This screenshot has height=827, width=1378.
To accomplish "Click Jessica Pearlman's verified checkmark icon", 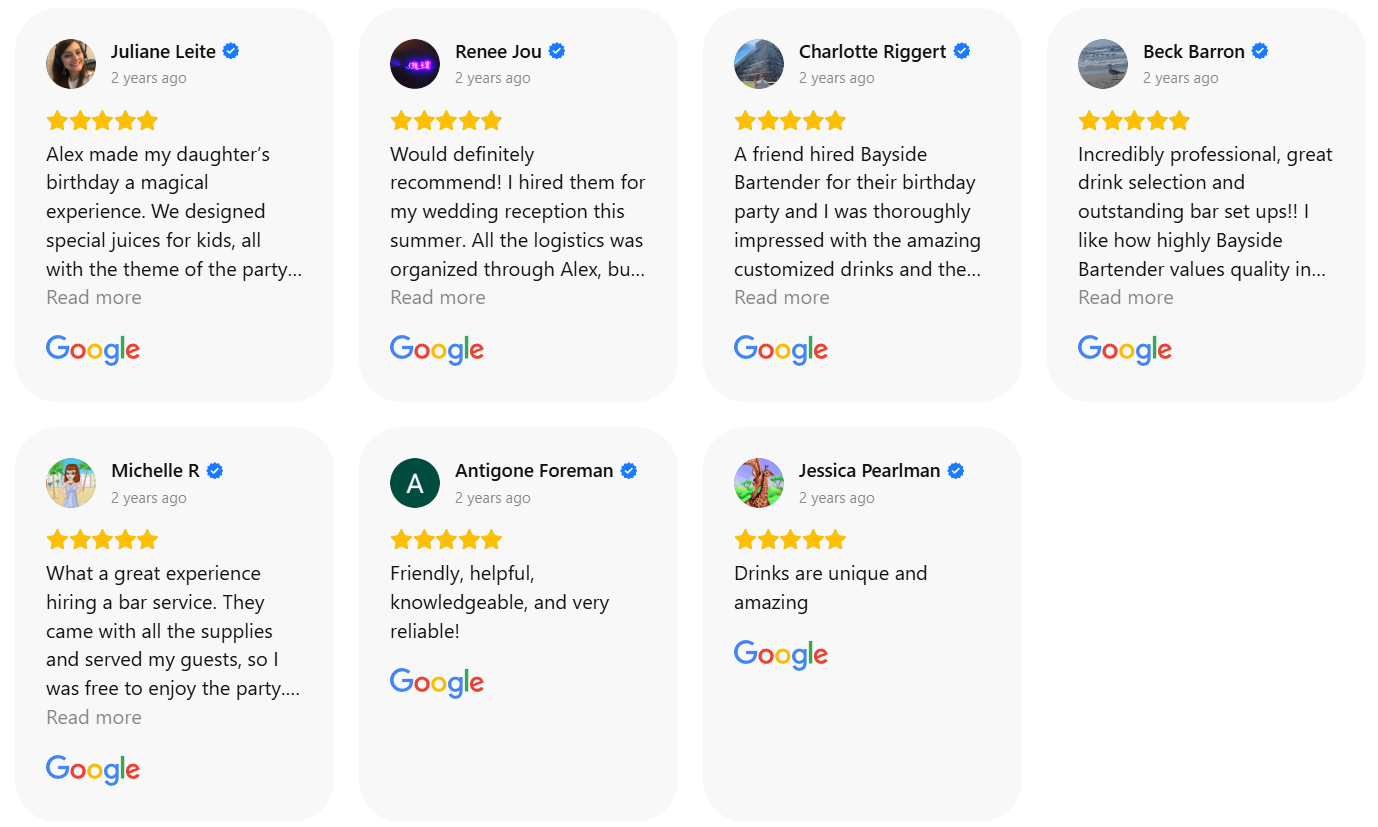I will pos(956,471).
